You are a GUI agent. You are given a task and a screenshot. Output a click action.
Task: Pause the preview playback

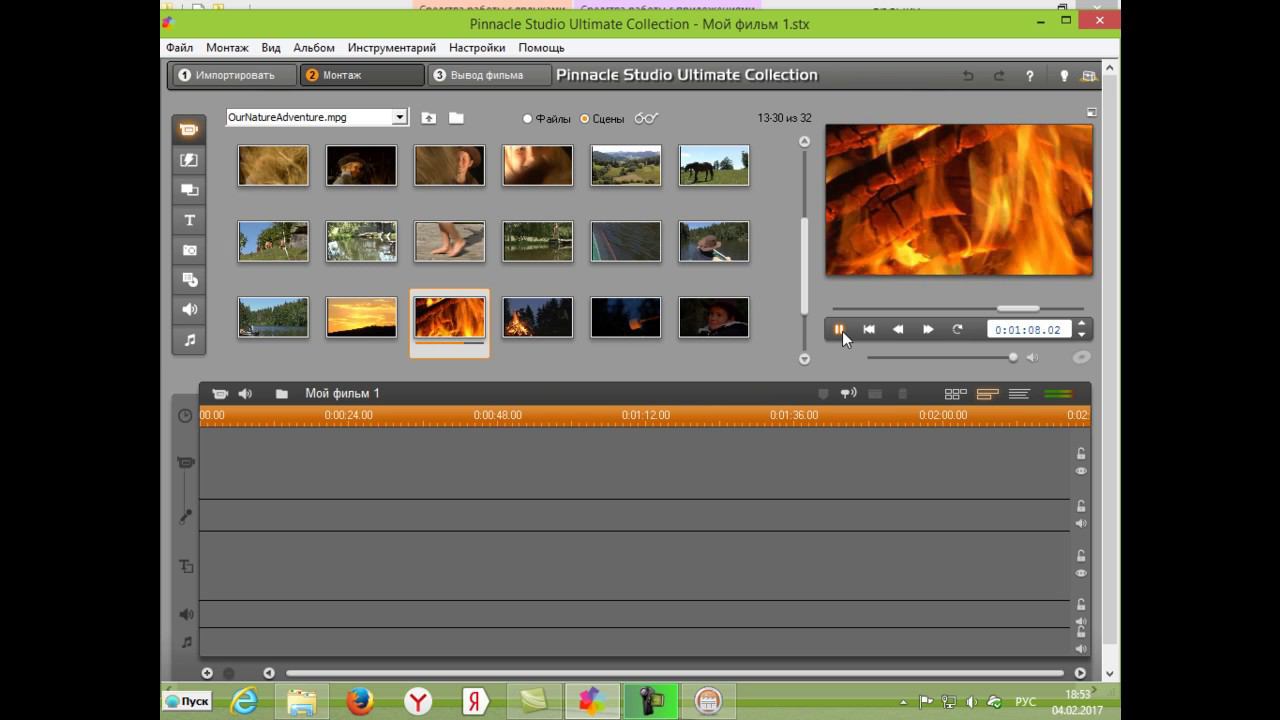[x=839, y=329]
